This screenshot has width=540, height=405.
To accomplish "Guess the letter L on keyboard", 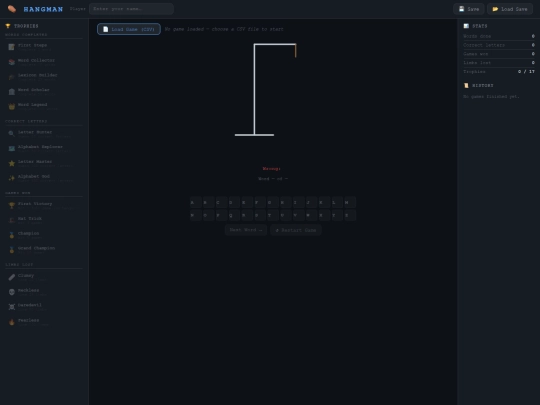I will [337, 202].
